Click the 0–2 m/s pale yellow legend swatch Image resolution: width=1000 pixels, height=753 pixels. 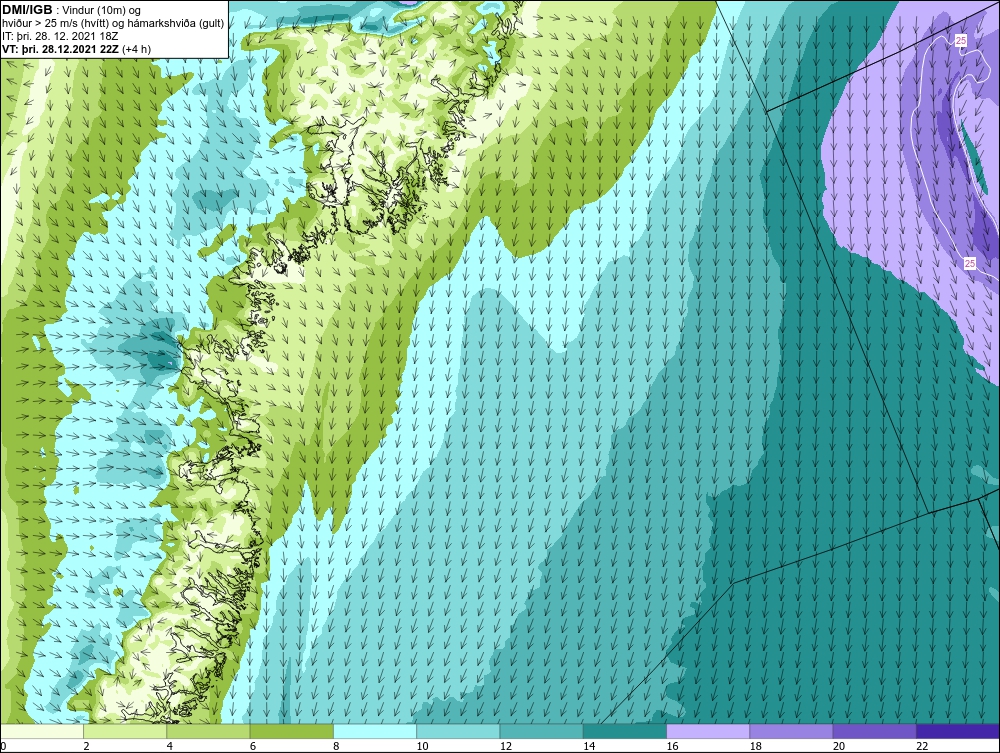(x=41, y=731)
